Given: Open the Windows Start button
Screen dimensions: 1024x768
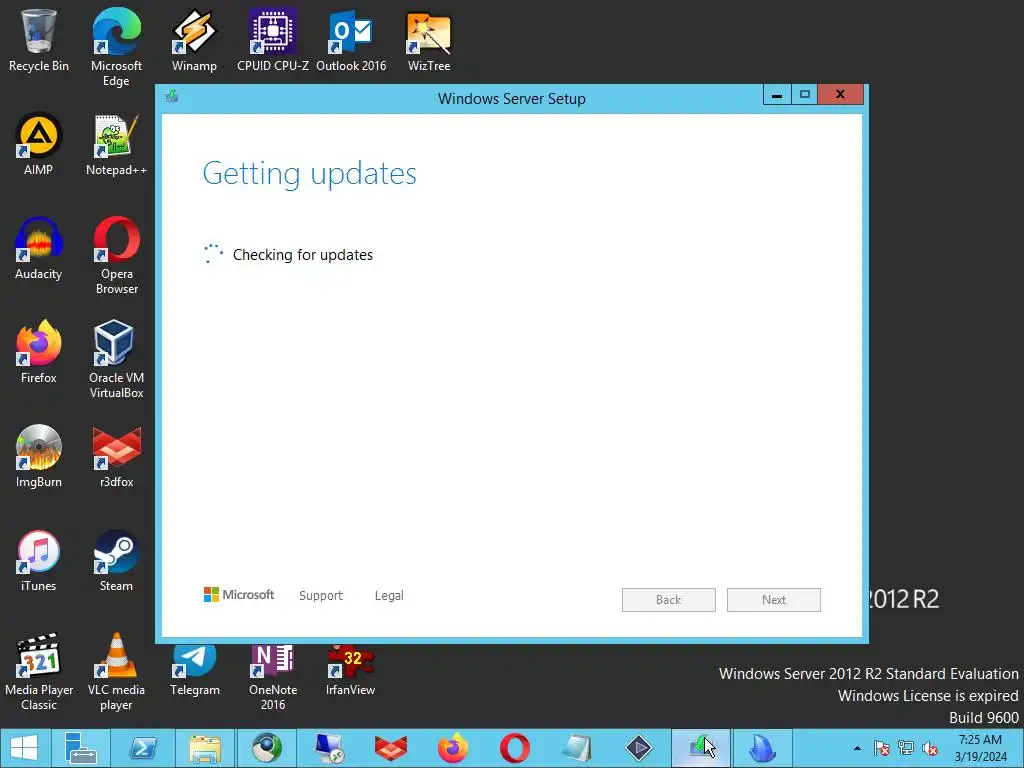Looking at the screenshot, I should (x=24, y=748).
